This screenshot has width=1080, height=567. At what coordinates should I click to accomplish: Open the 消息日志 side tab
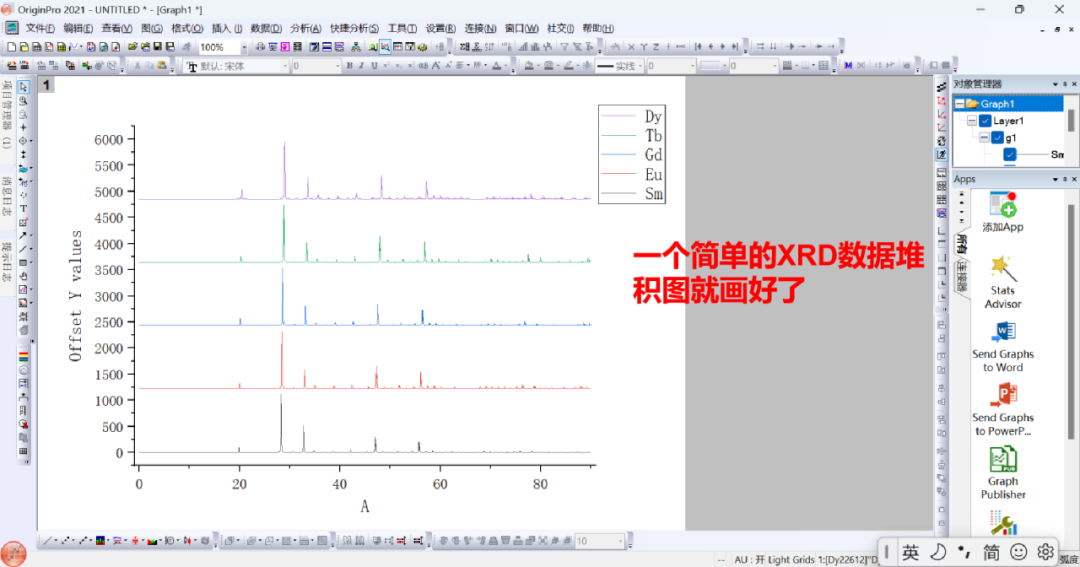(7, 197)
